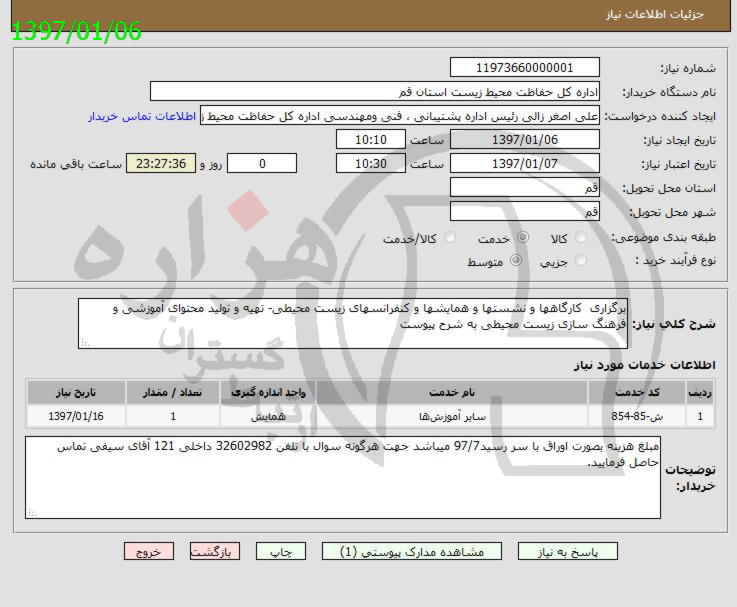
Task: Open مشاهده مدارک پیوستی (1) button
Action: tap(412, 552)
